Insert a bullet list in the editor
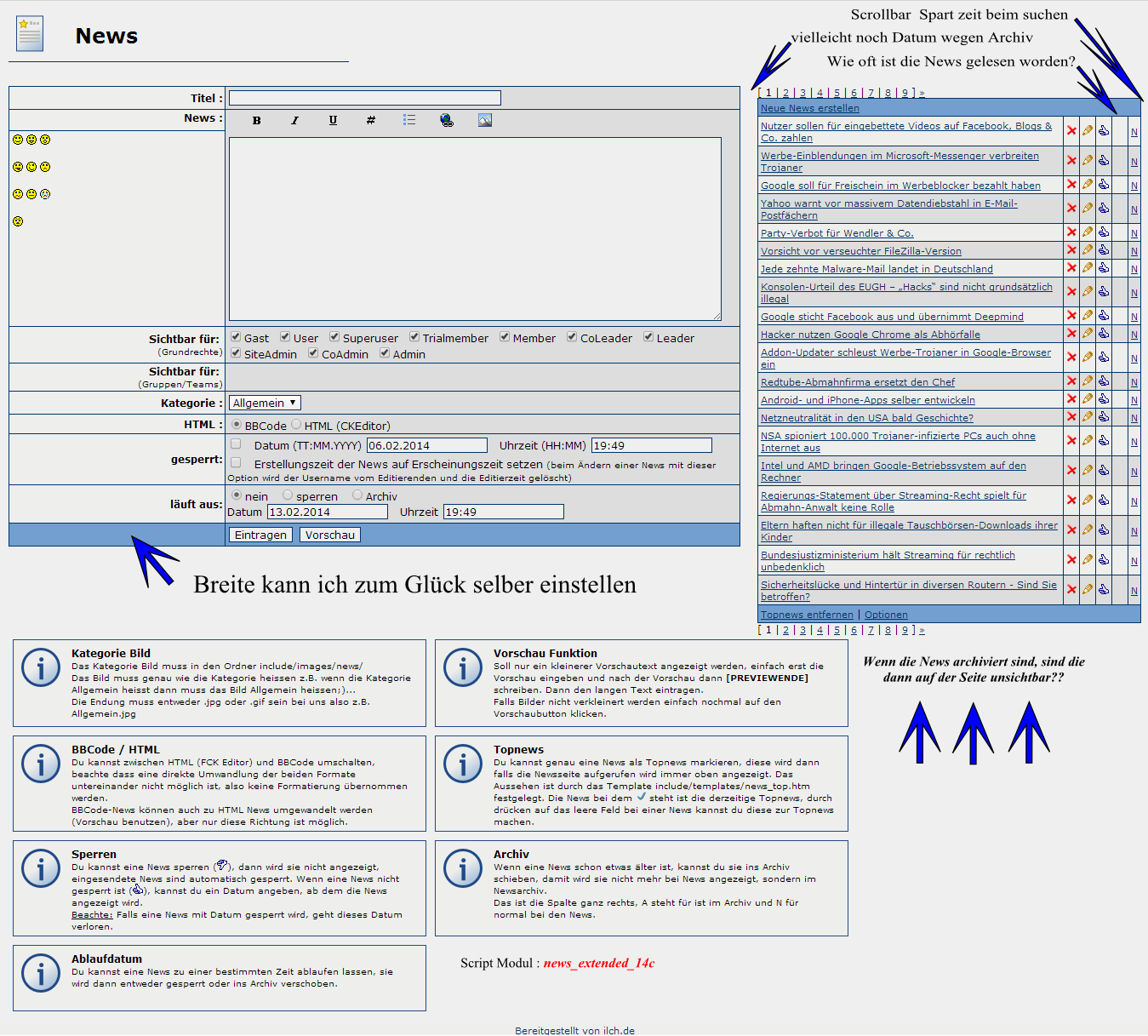Image resolution: width=1148 pixels, height=1036 pixels. tap(409, 120)
